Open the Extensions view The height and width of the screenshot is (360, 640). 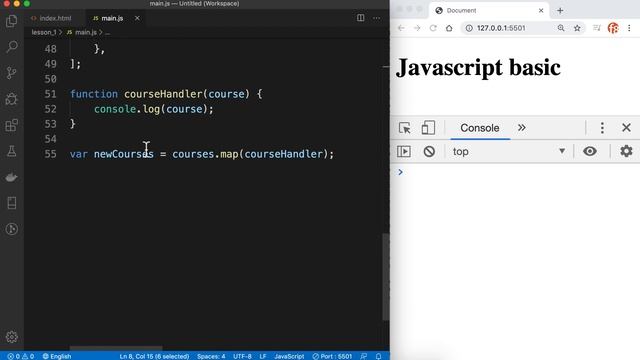tap(12, 125)
